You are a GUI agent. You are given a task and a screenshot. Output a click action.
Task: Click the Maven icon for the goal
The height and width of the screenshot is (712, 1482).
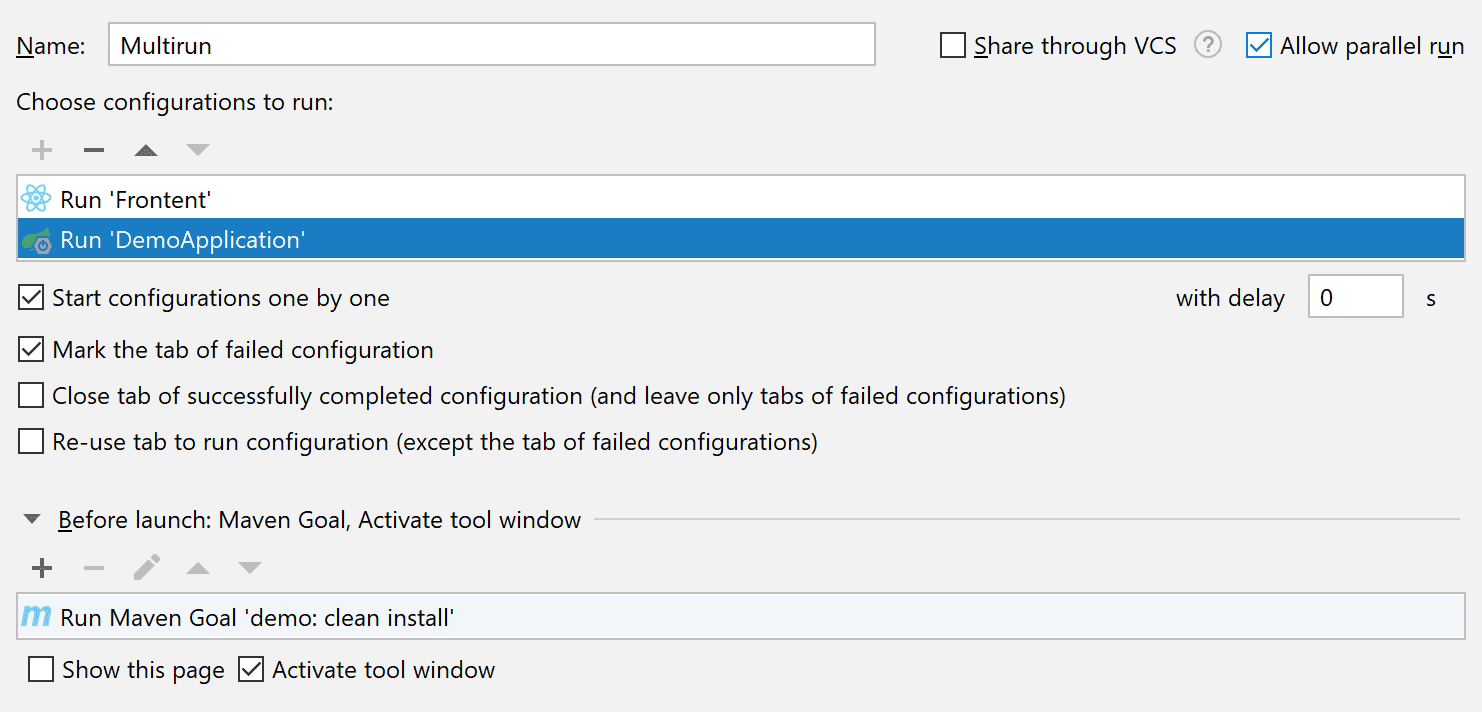click(36, 617)
